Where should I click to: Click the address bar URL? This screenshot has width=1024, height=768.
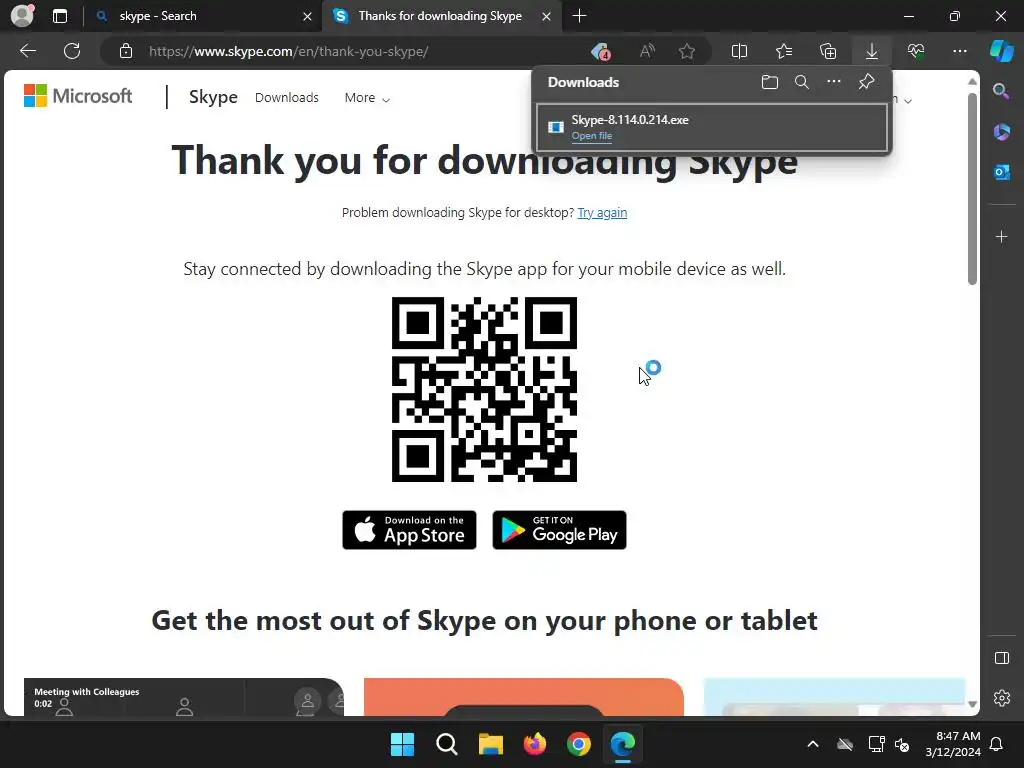point(289,52)
